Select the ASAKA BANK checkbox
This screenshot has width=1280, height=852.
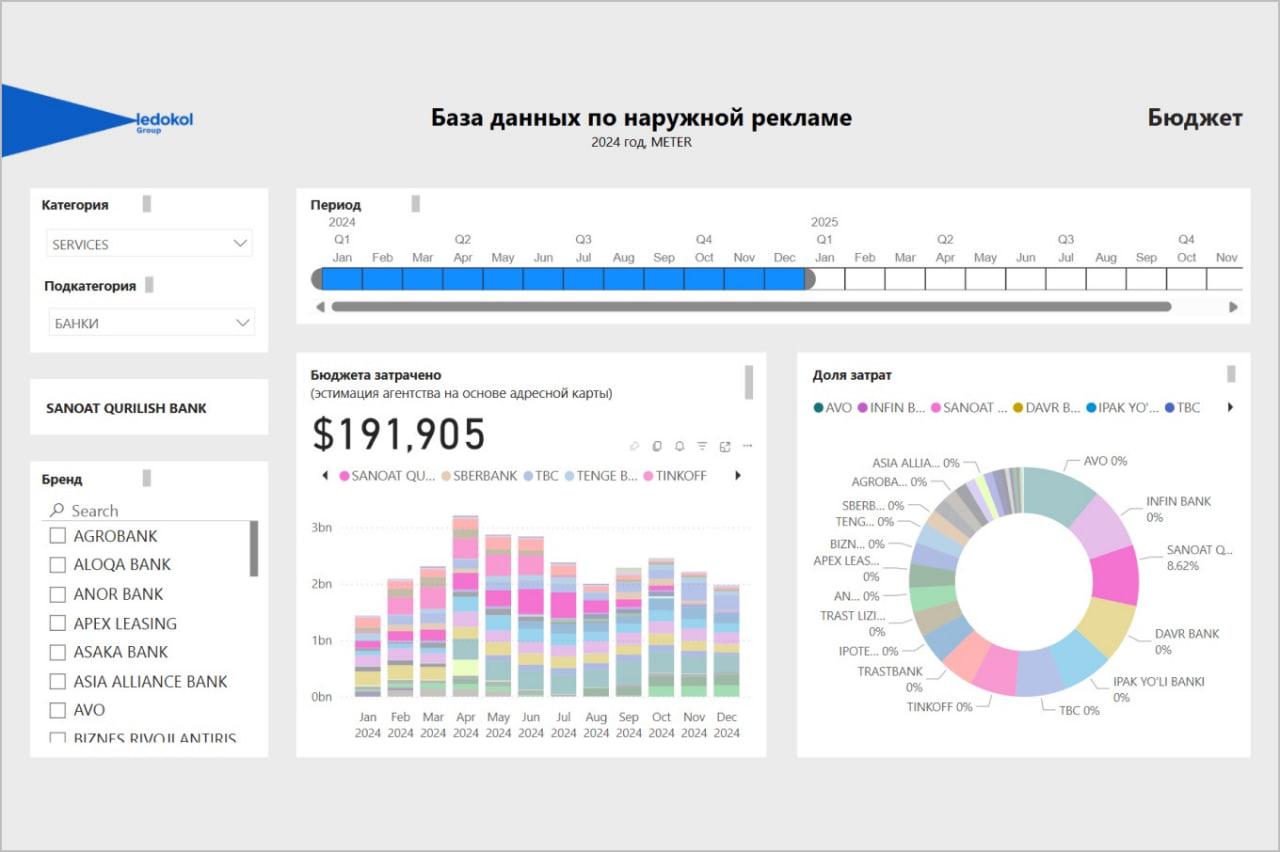click(58, 652)
